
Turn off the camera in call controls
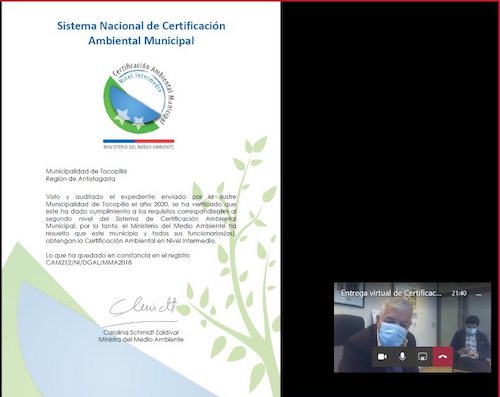pyautogui.click(x=382, y=357)
